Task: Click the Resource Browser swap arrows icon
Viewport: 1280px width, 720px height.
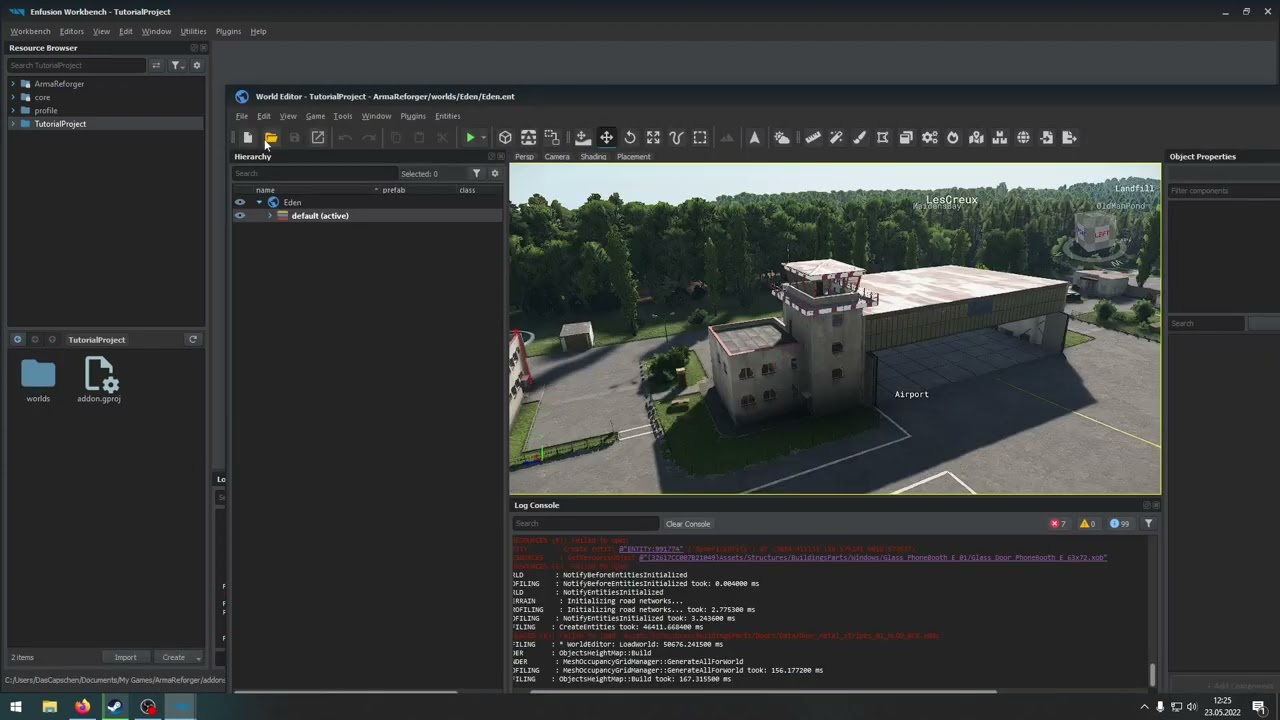Action: pos(156,65)
